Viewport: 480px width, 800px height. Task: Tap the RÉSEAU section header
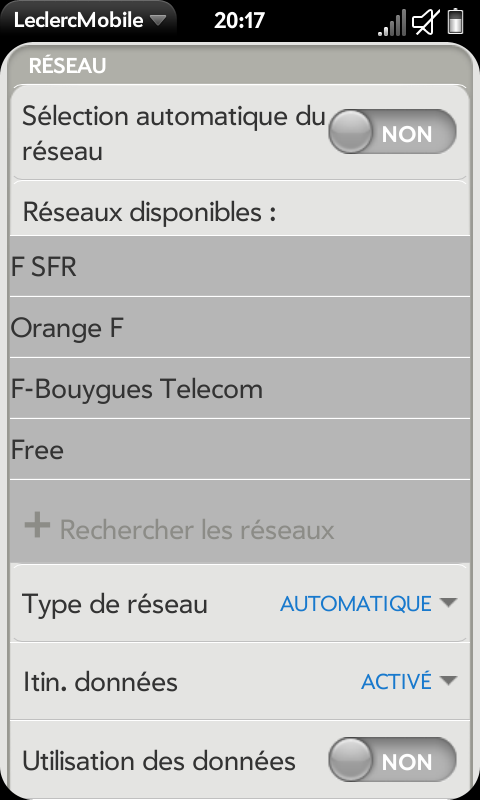point(67,66)
